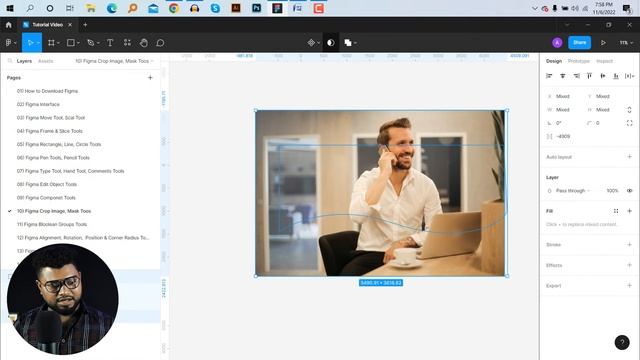Open the Figma main menu icon
Image resolution: width=640 pixels, height=360 pixels.
point(9,42)
